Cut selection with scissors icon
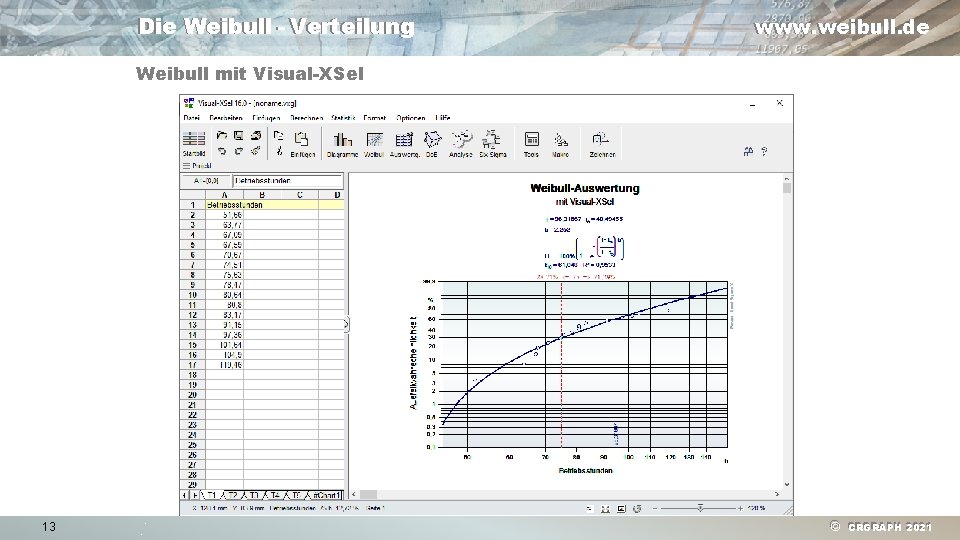The width and height of the screenshot is (960, 540). click(279, 151)
